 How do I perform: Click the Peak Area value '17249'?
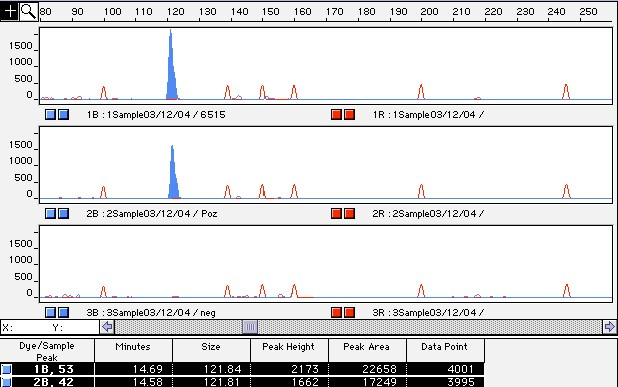tap(380, 382)
